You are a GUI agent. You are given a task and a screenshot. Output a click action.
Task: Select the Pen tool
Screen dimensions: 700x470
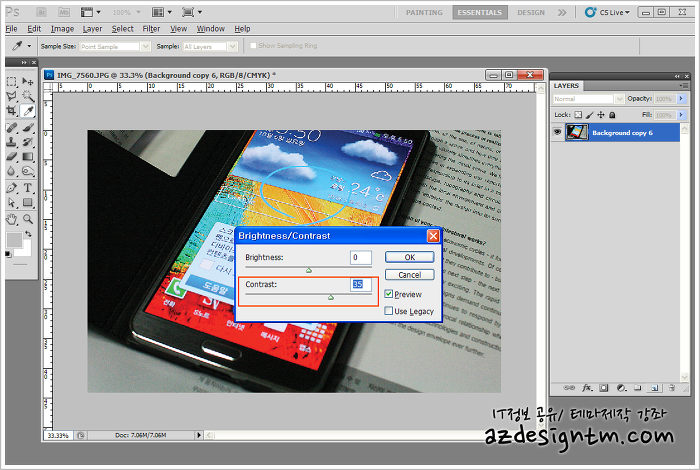click(x=12, y=188)
